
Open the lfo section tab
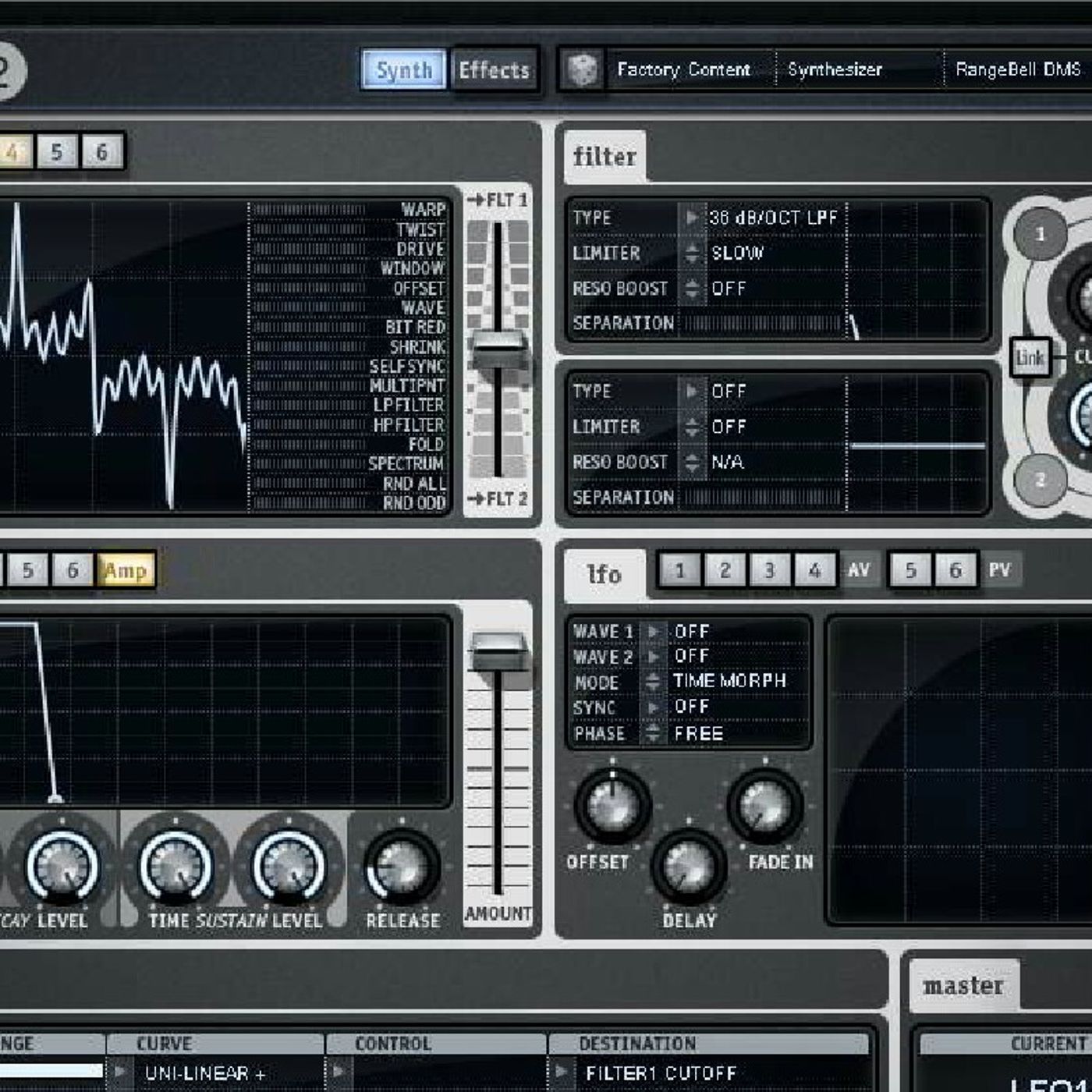604,575
